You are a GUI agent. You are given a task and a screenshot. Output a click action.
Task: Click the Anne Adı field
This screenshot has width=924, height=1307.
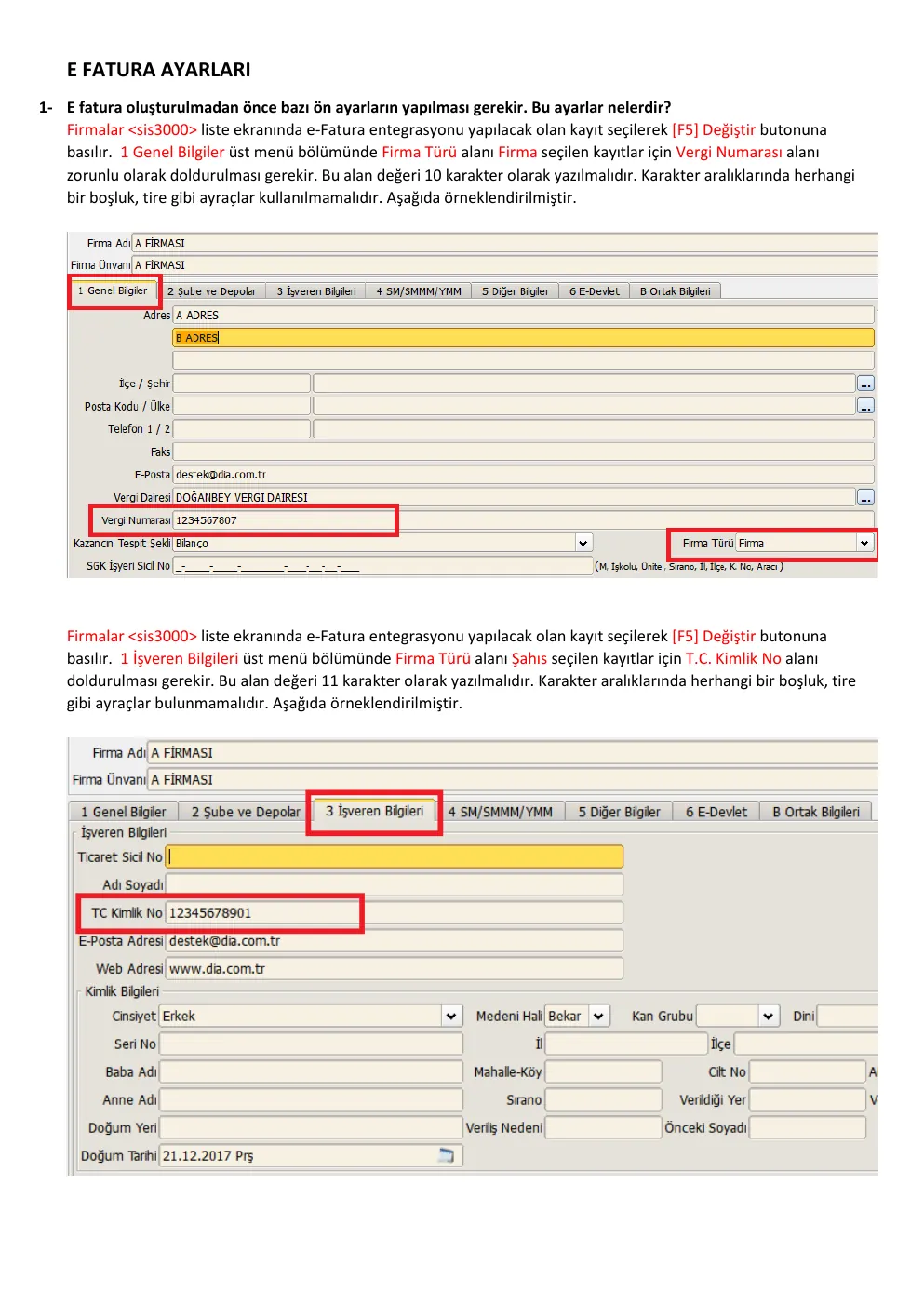coord(312,1099)
